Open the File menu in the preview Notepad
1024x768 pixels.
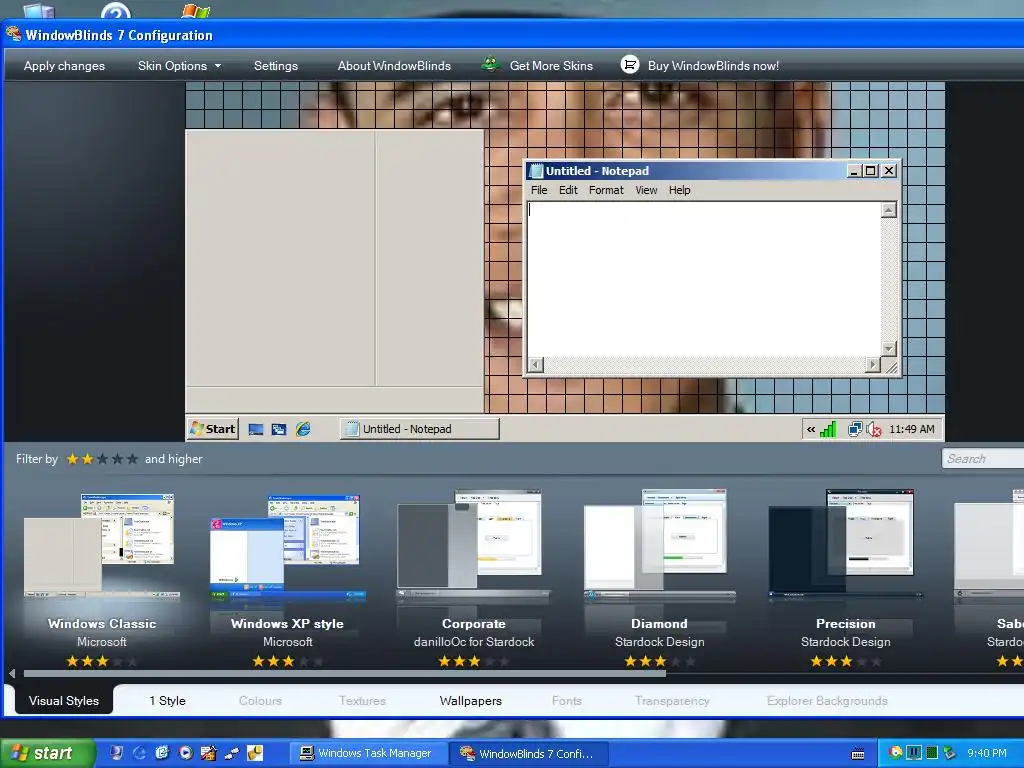coord(539,190)
